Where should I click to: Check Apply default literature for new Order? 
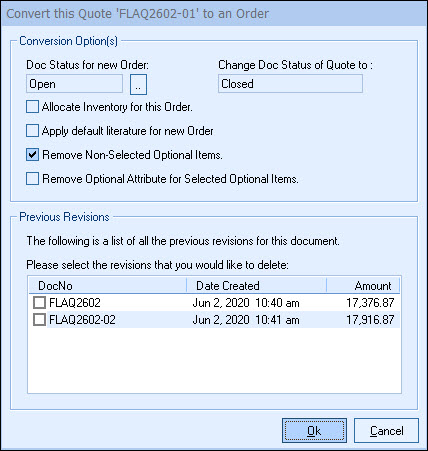32,131
